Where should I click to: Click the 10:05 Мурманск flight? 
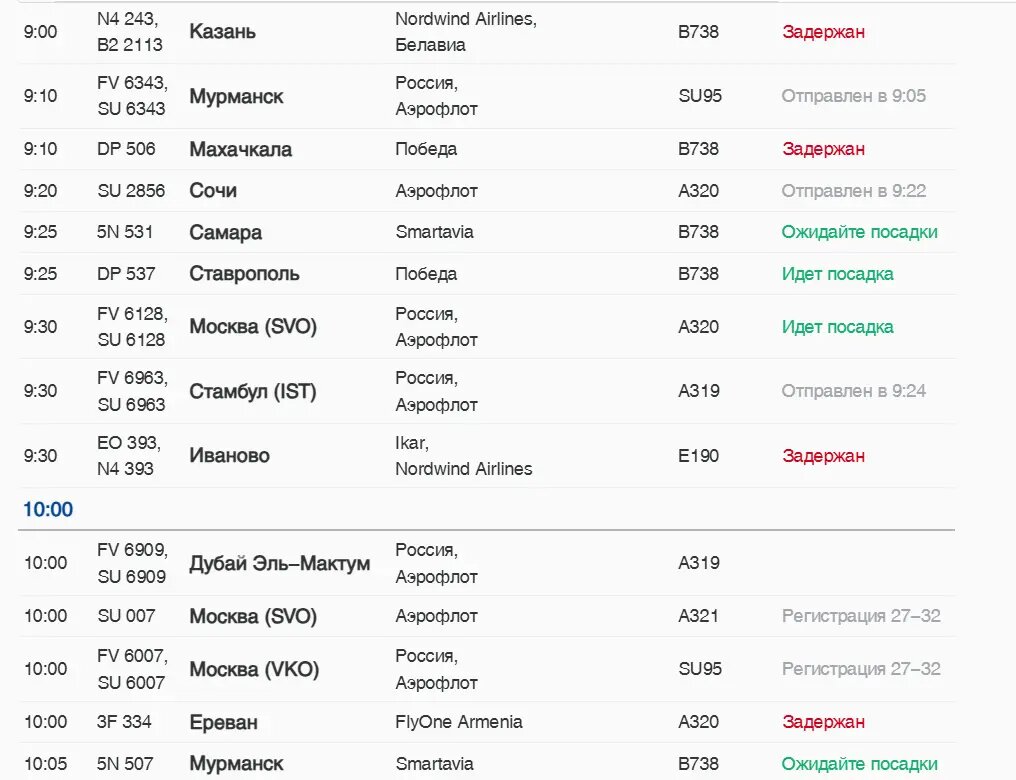tap(236, 764)
